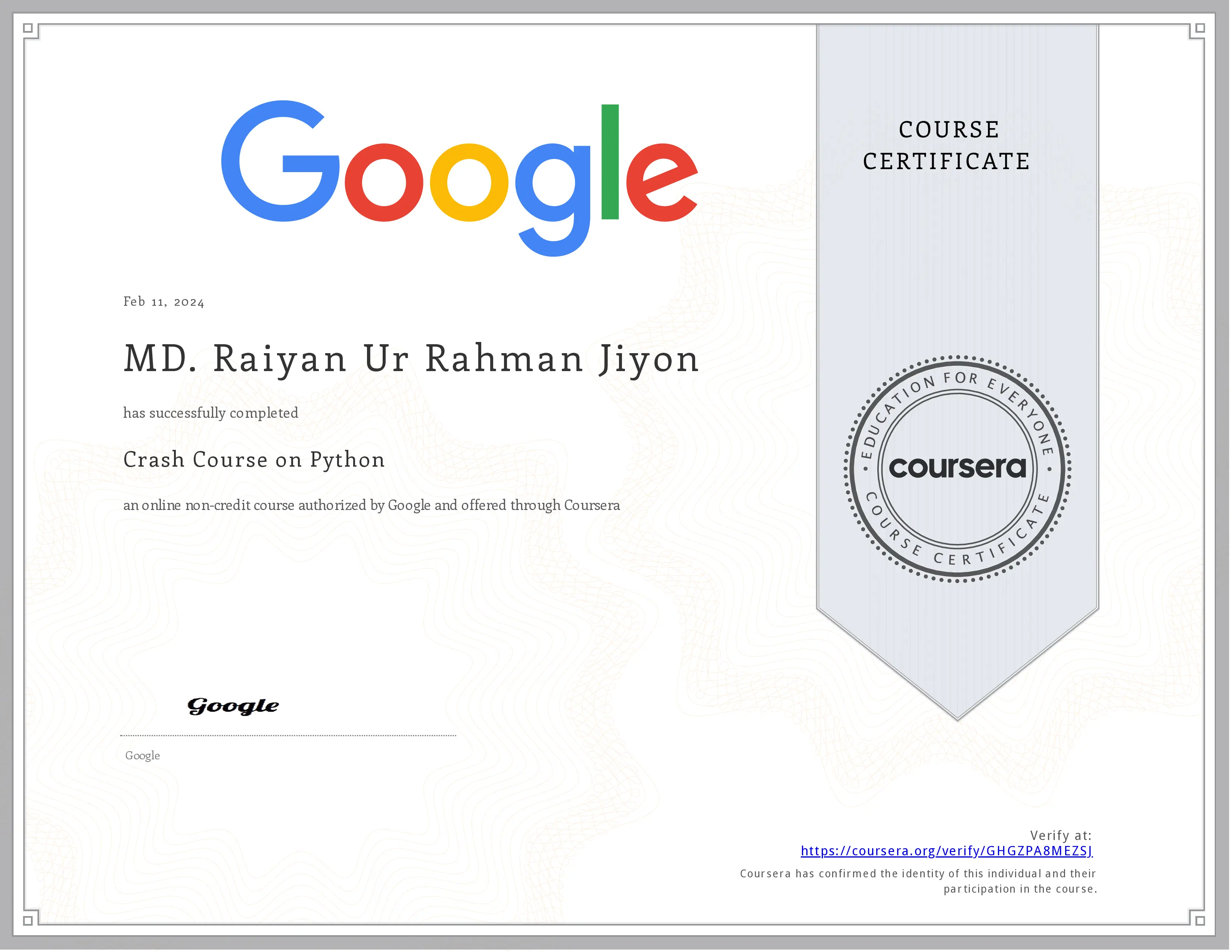This screenshot has height=952, width=1232.
Task: Click the dotted signature line
Action: coord(288,735)
